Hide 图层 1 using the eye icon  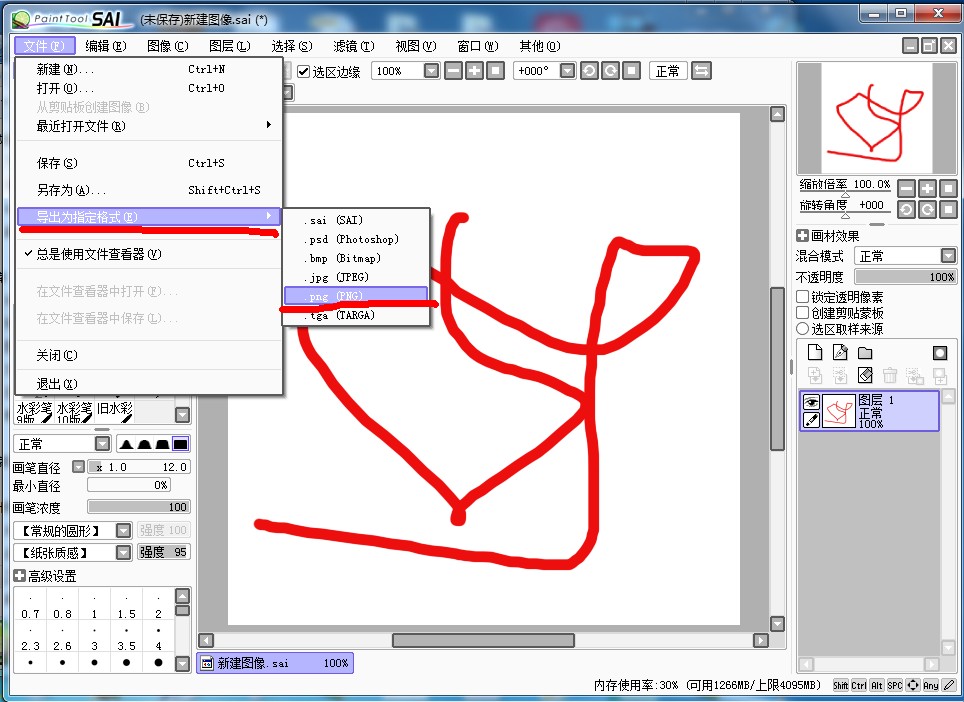(x=812, y=402)
